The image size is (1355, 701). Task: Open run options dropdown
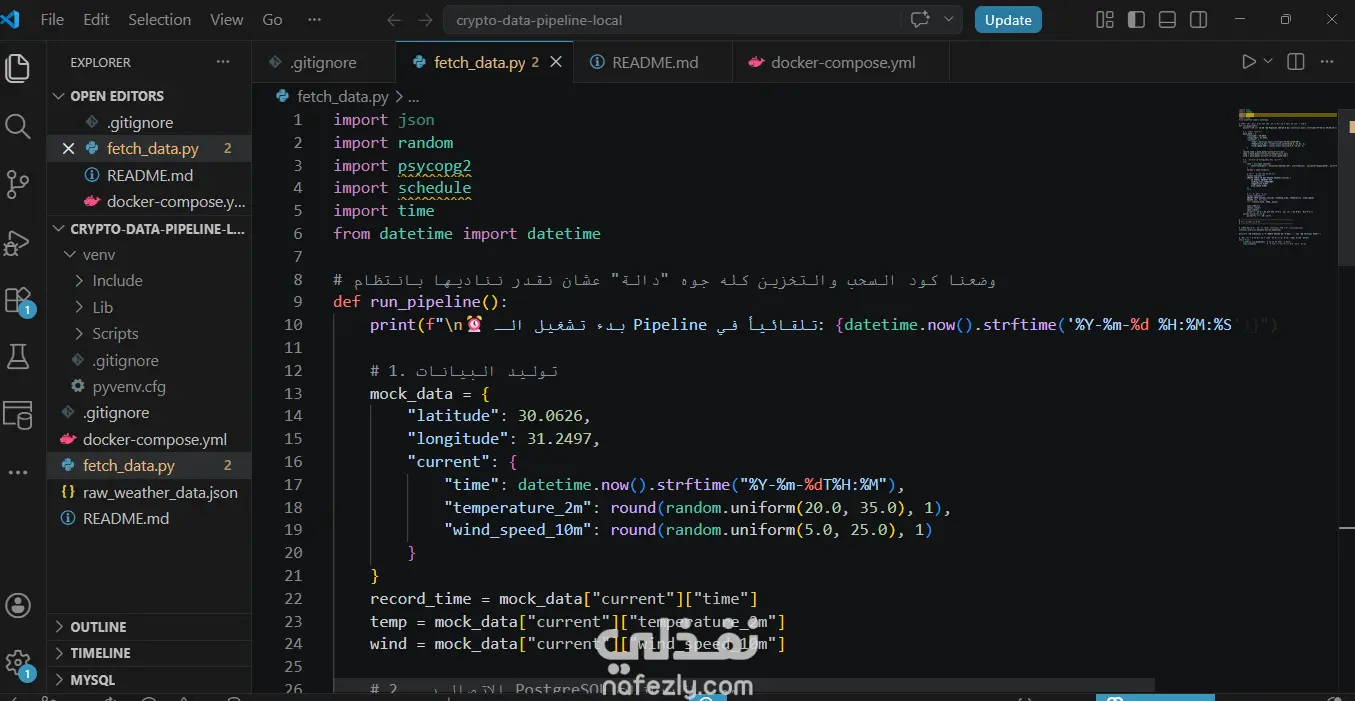(x=1268, y=62)
